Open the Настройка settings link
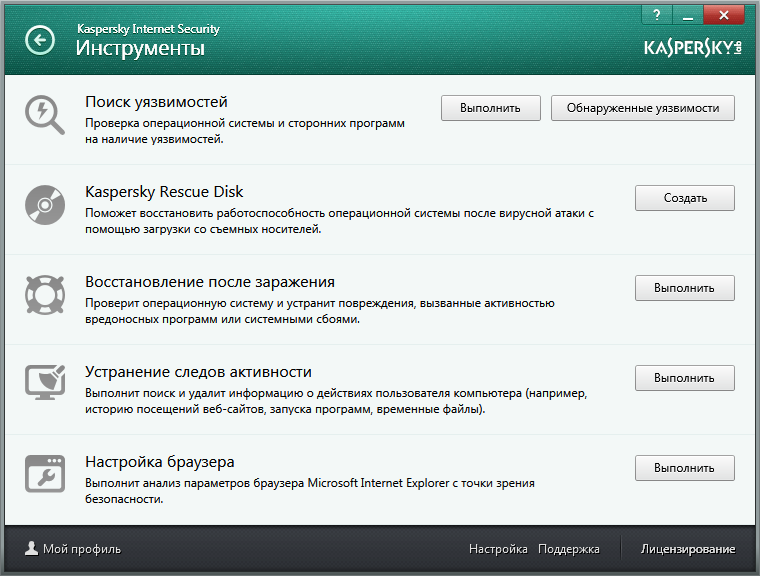This screenshot has width=760, height=576. coord(498,549)
